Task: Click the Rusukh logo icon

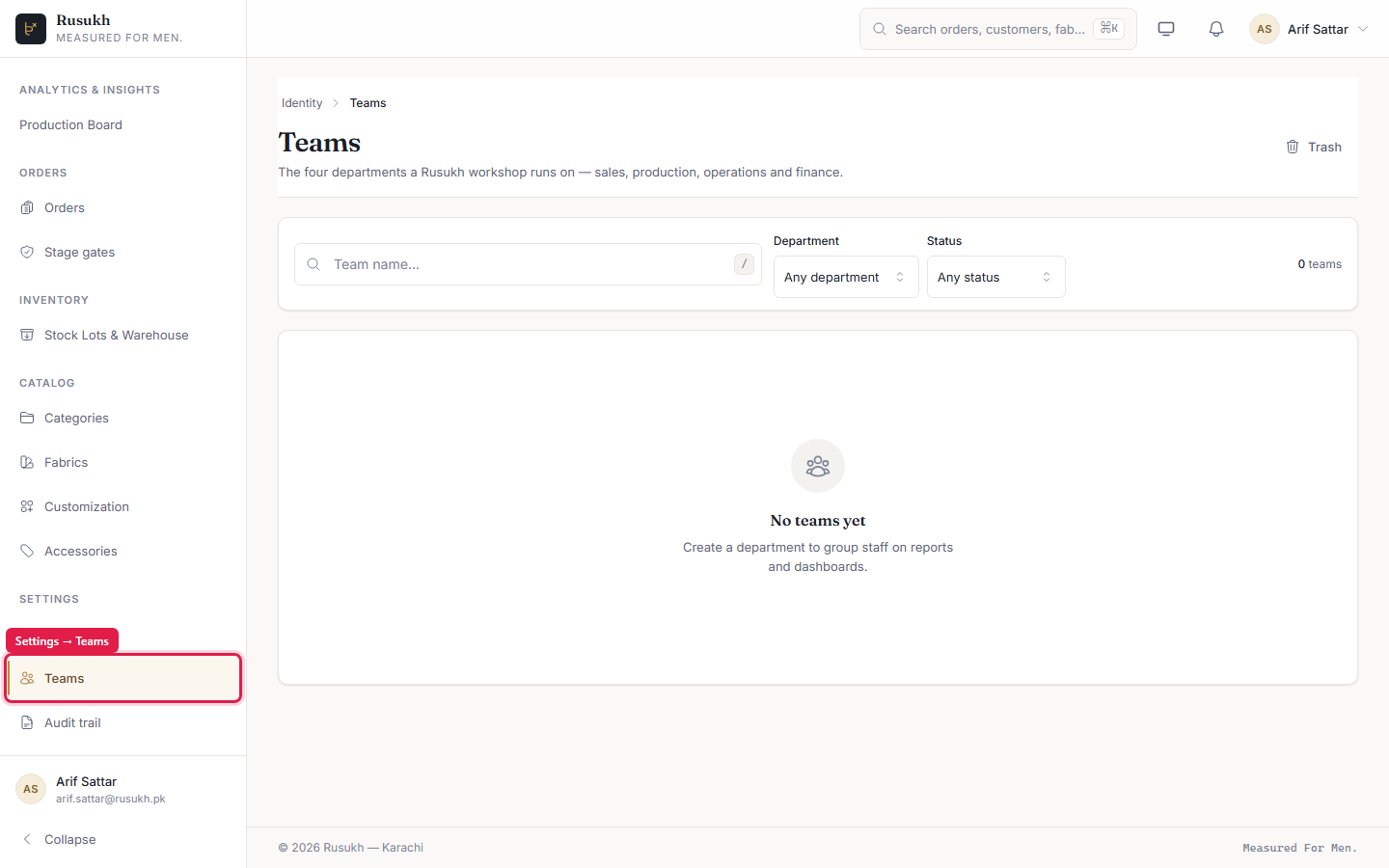Action: [31, 29]
